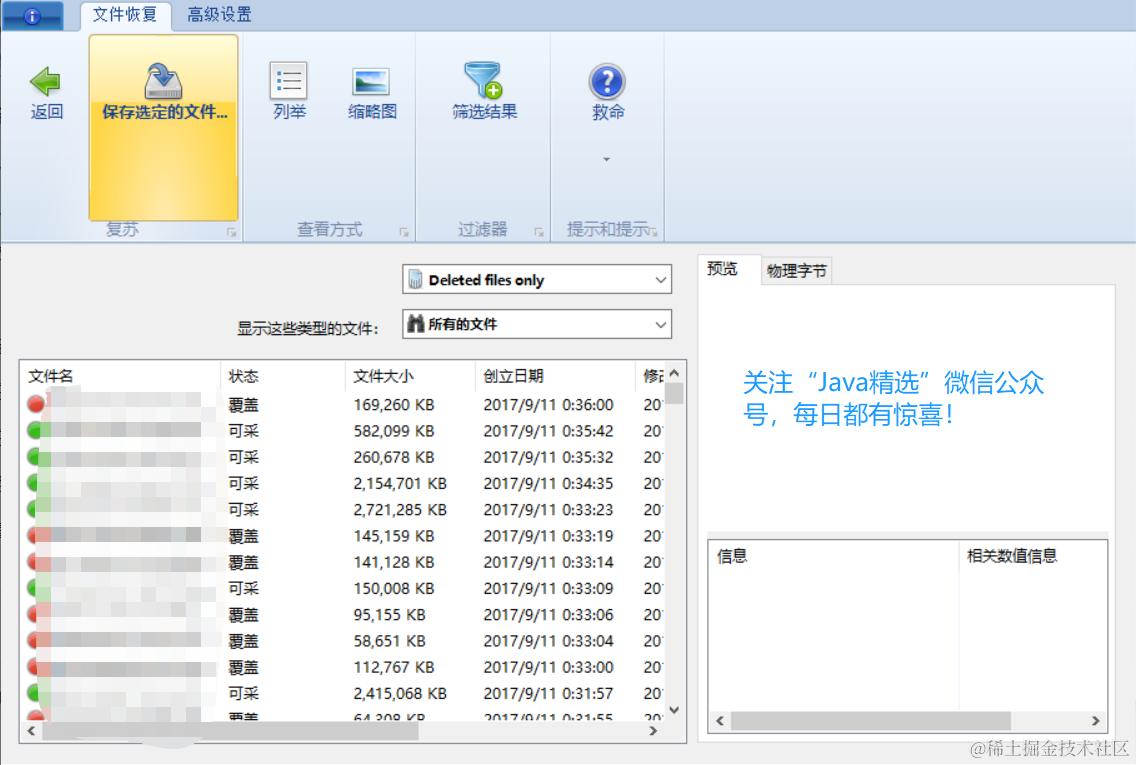This screenshot has height=765, width=1136.
Task: Expand the 复苏 group dialog launcher
Action: pyautogui.click(x=231, y=233)
